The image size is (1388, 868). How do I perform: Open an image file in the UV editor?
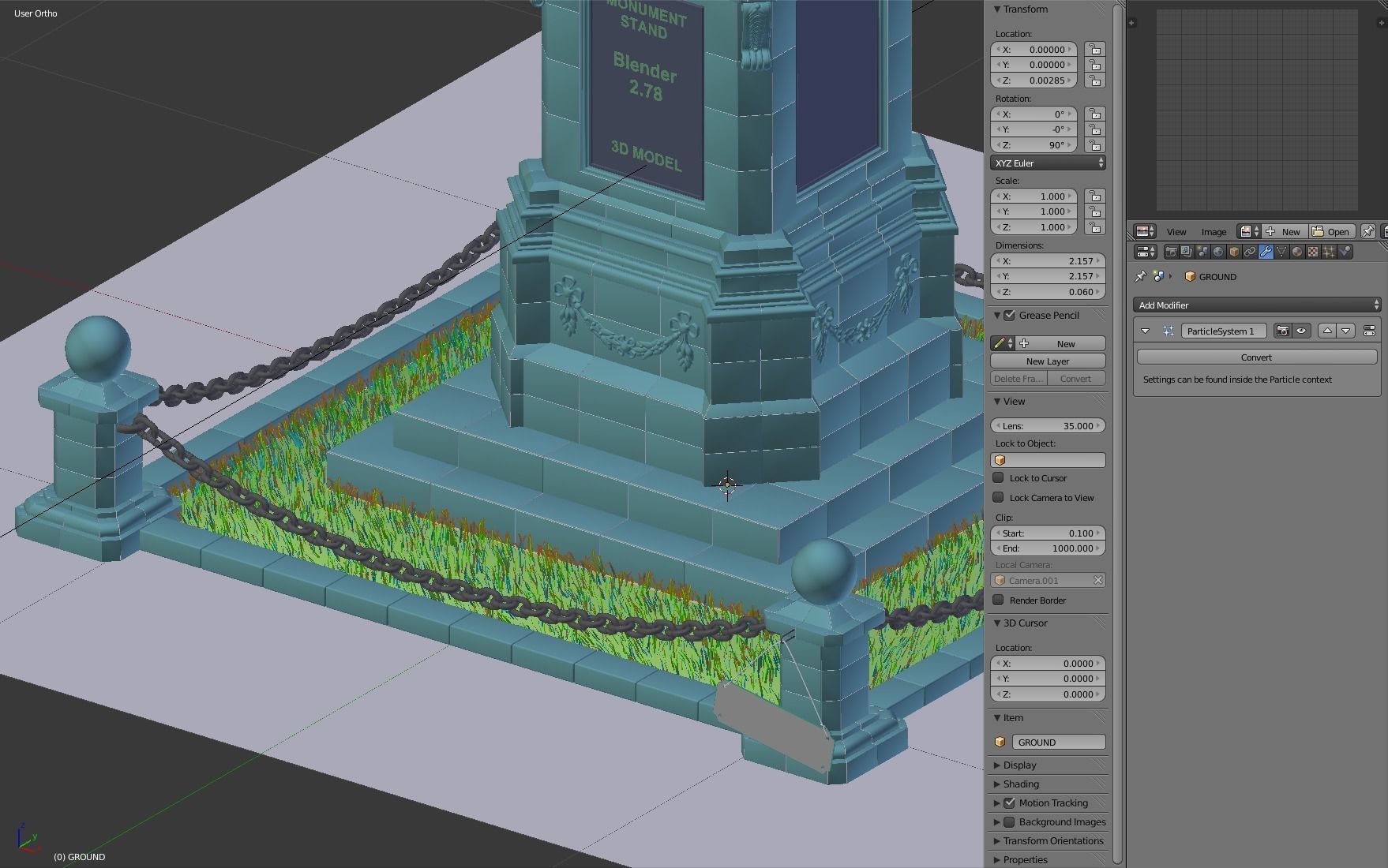1332,231
